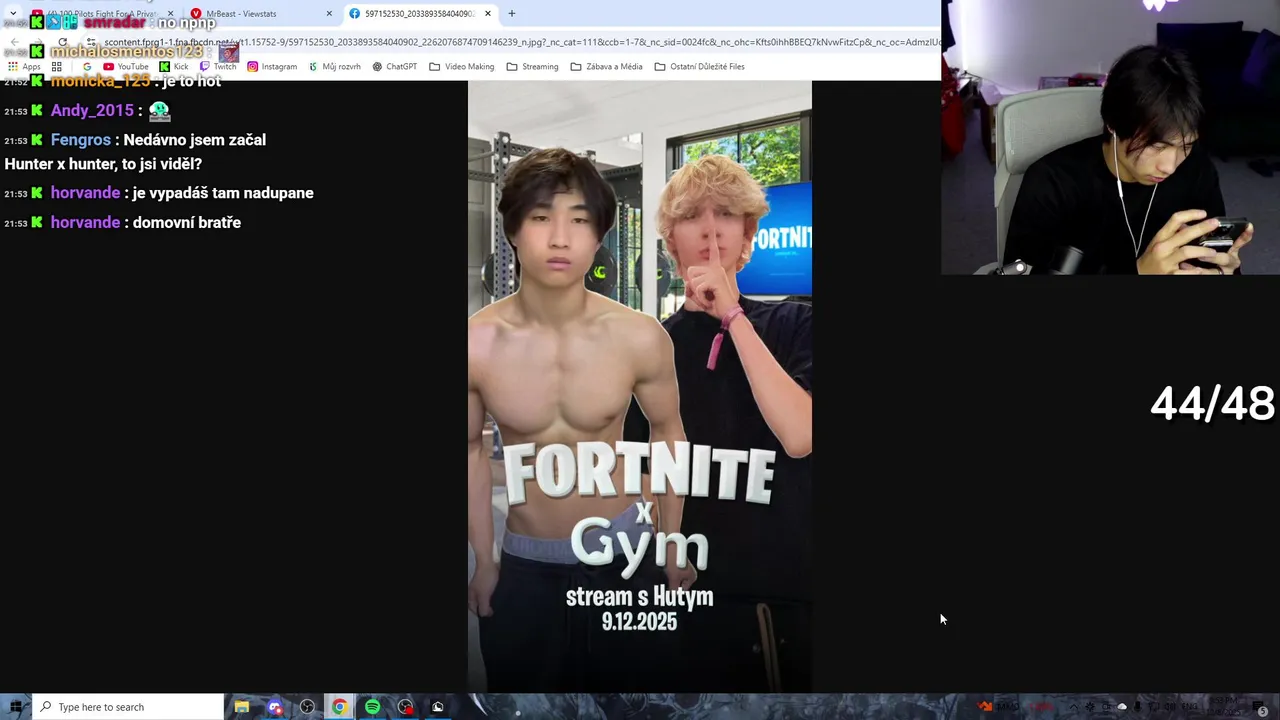Expand the Streaming bookmark folder
The height and width of the screenshot is (720, 1280).
tap(533, 67)
